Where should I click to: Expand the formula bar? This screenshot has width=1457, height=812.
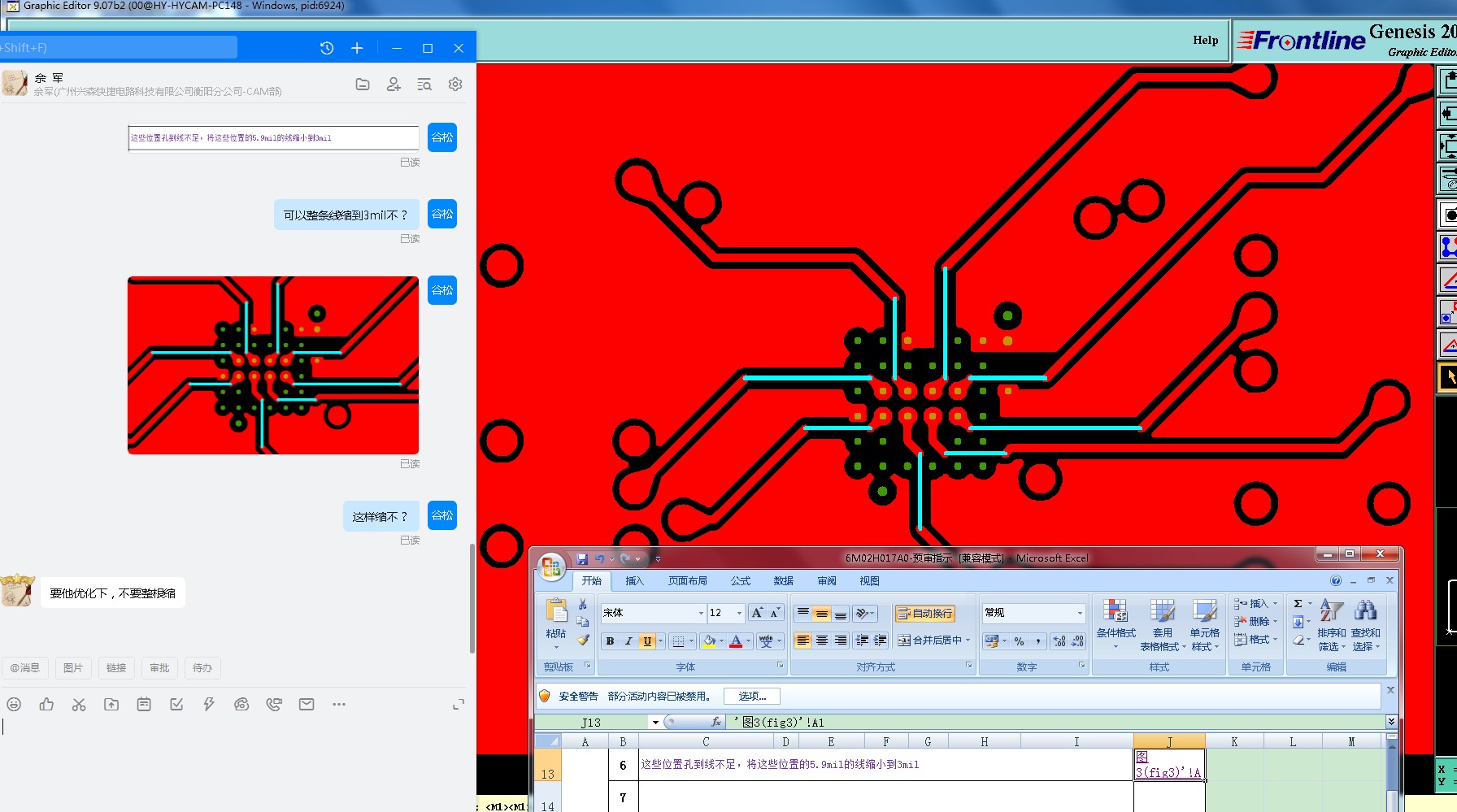coord(1391,722)
